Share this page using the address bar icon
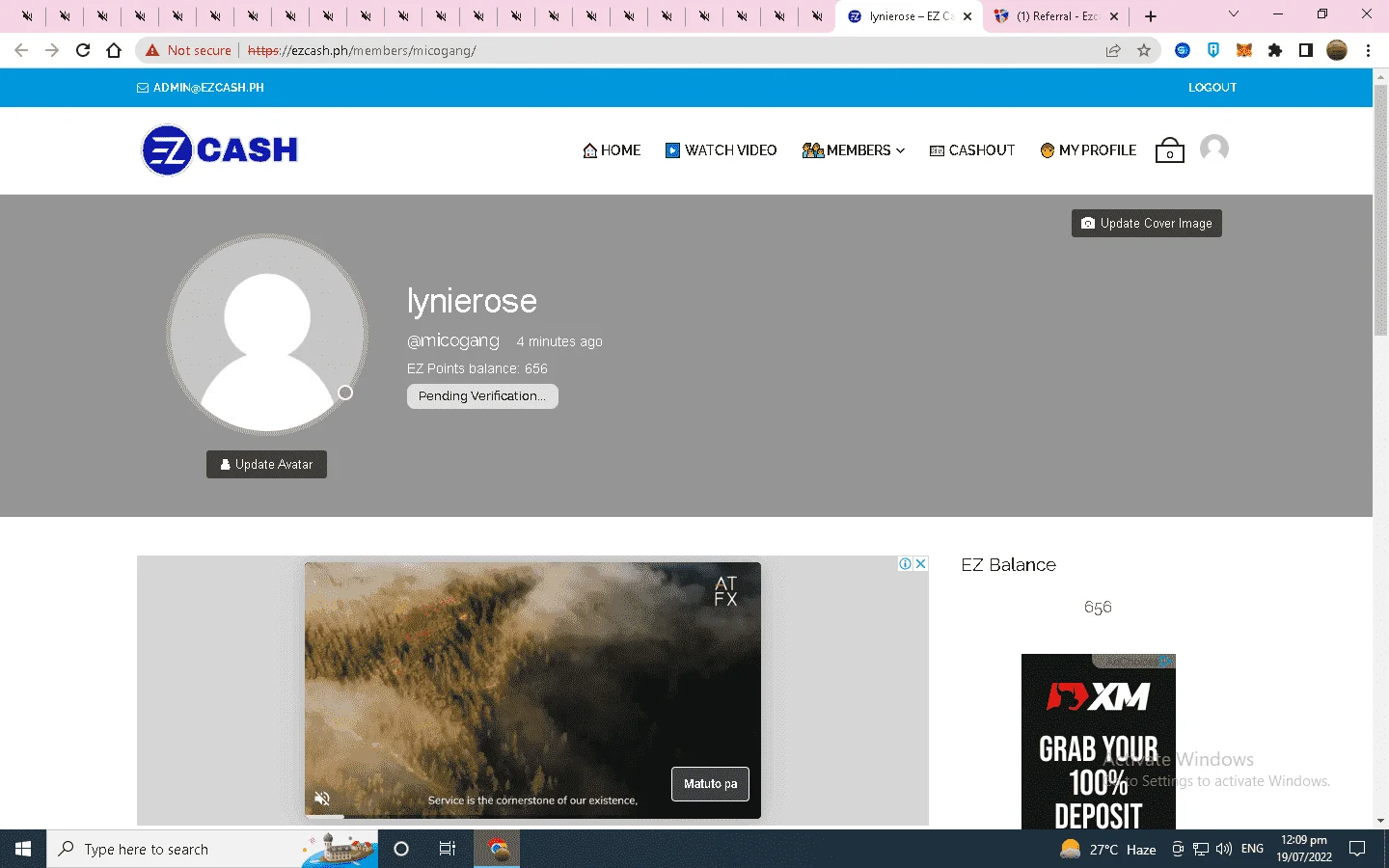Screen dimensions: 1389x868 pos(1113,50)
